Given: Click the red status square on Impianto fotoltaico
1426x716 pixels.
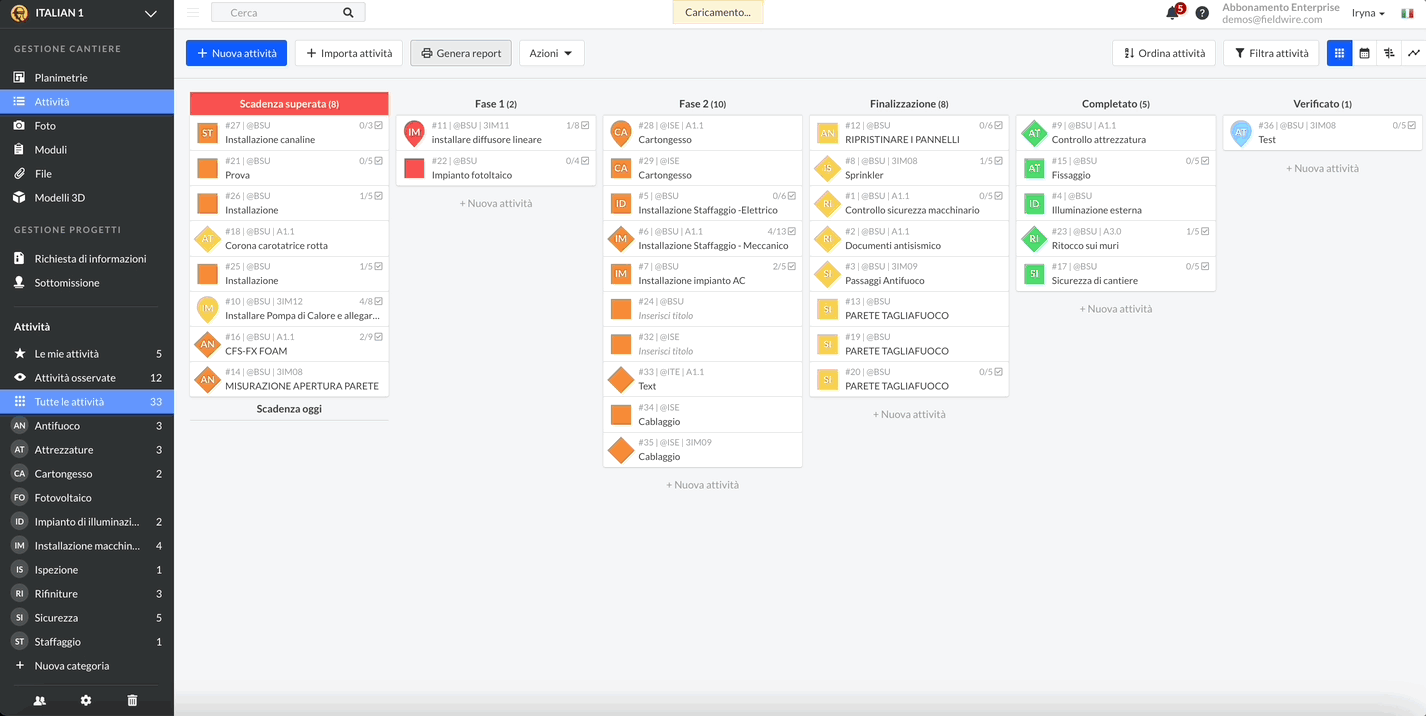Looking at the screenshot, I should click(x=414, y=168).
